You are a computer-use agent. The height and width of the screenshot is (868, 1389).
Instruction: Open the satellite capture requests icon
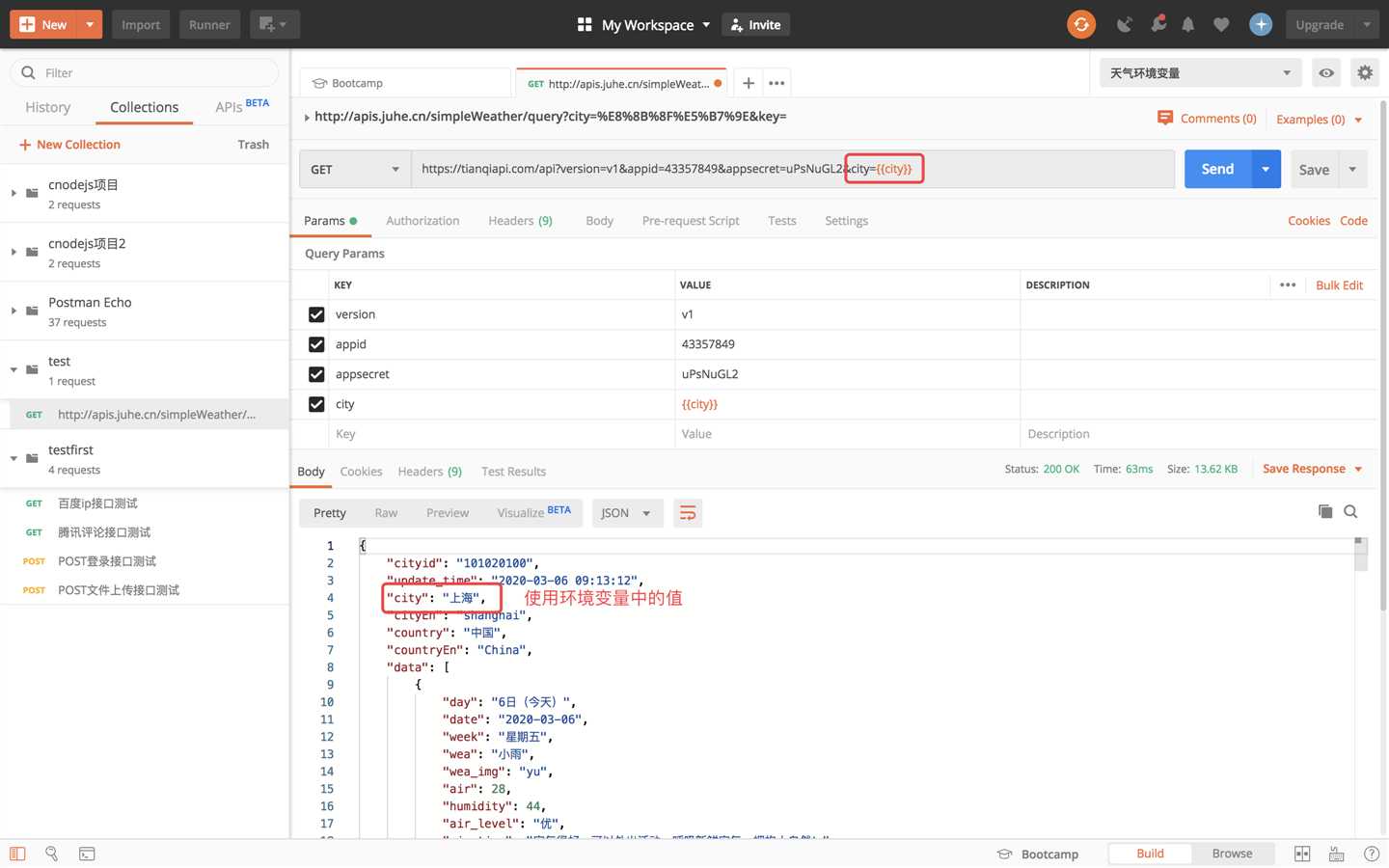[1125, 24]
